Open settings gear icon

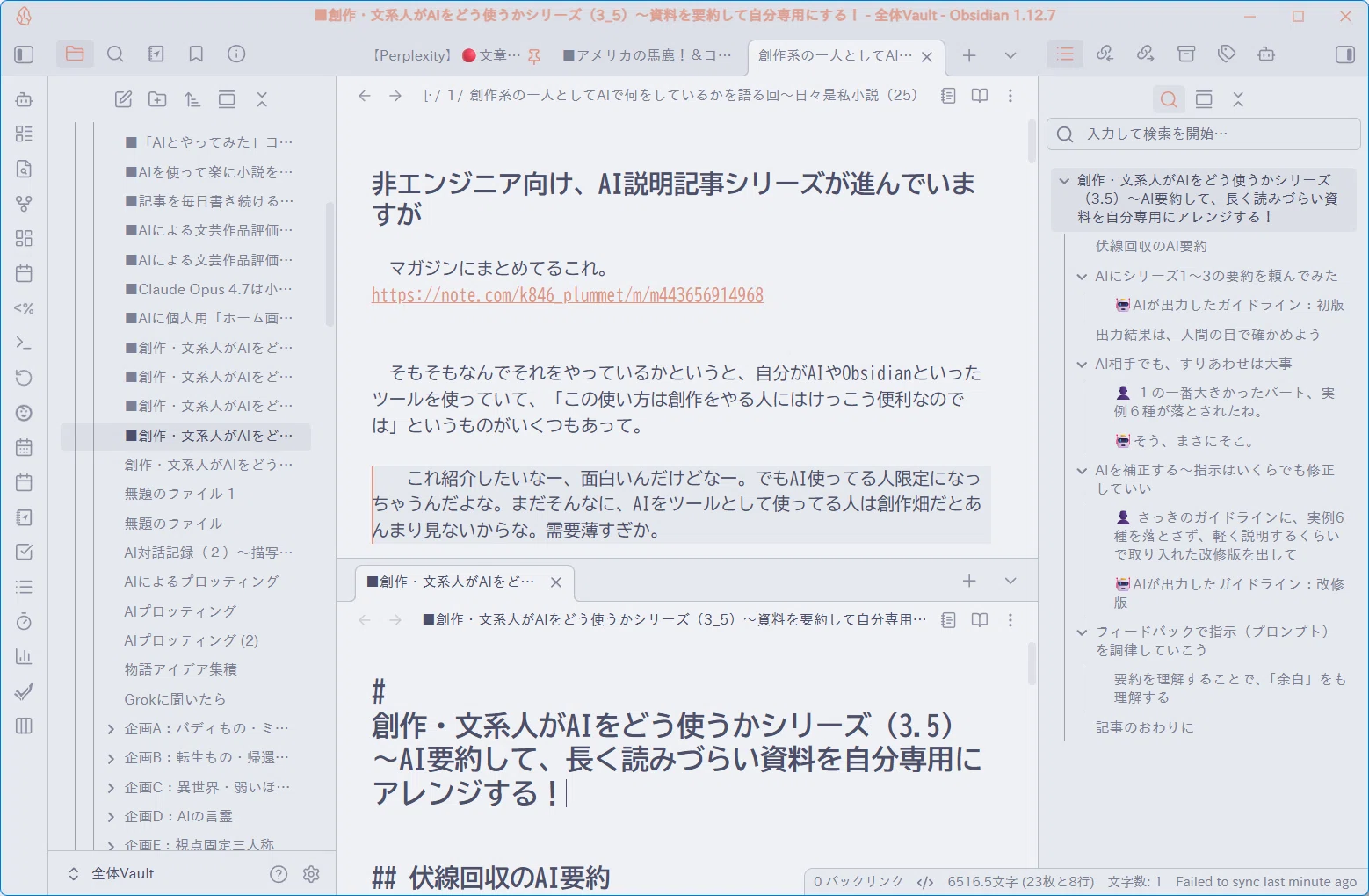(x=311, y=874)
